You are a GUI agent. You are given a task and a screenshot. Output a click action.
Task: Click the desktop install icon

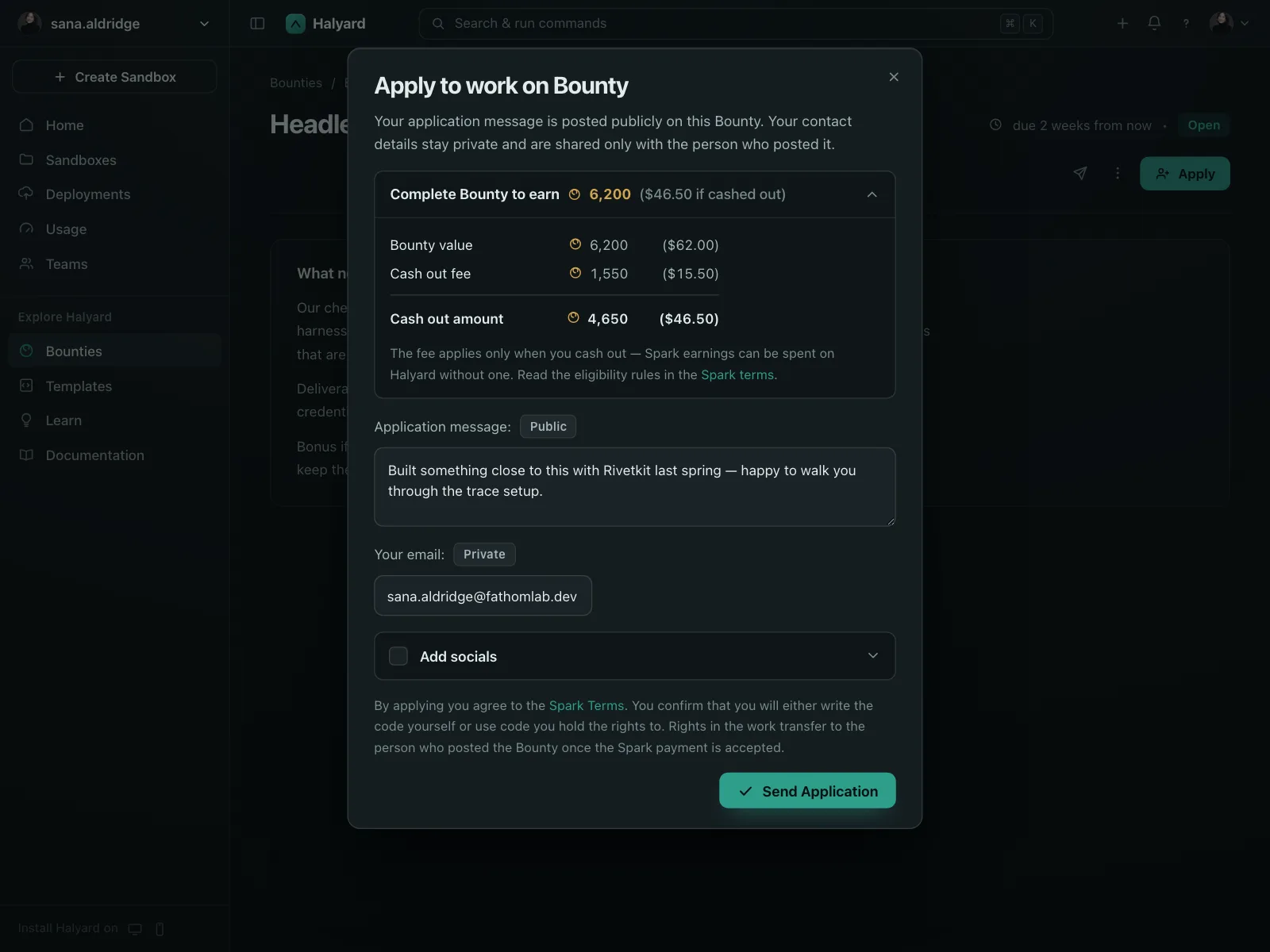(135, 929)
